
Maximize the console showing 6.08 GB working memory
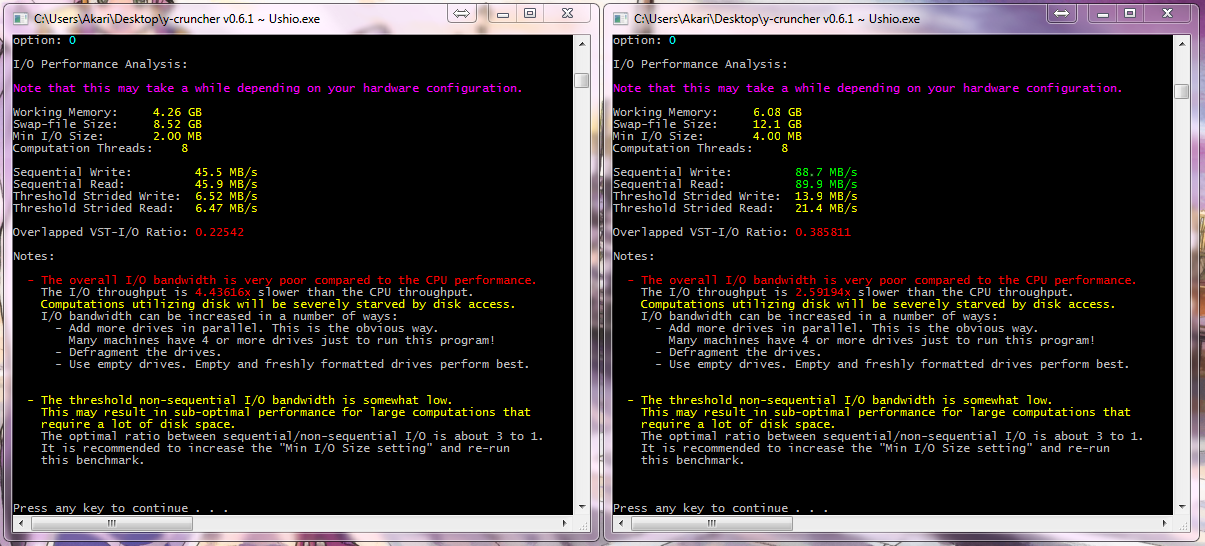pos(1129,12)
